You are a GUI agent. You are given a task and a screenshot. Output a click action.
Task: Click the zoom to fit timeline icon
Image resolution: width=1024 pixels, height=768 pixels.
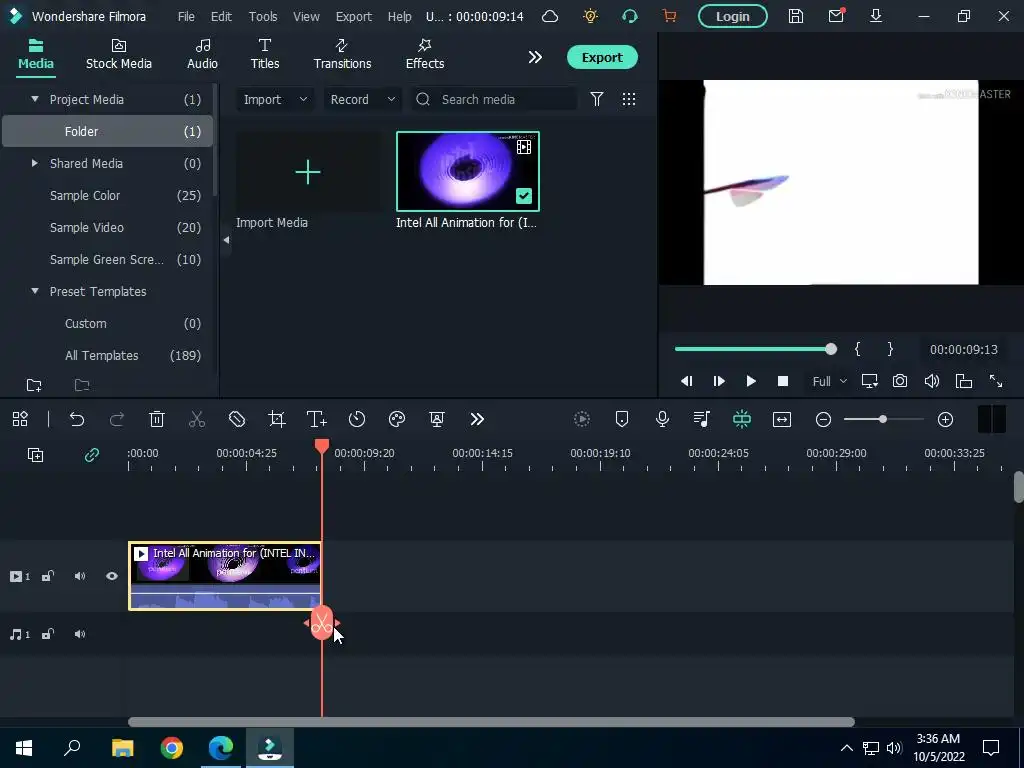tap(782, 419)
